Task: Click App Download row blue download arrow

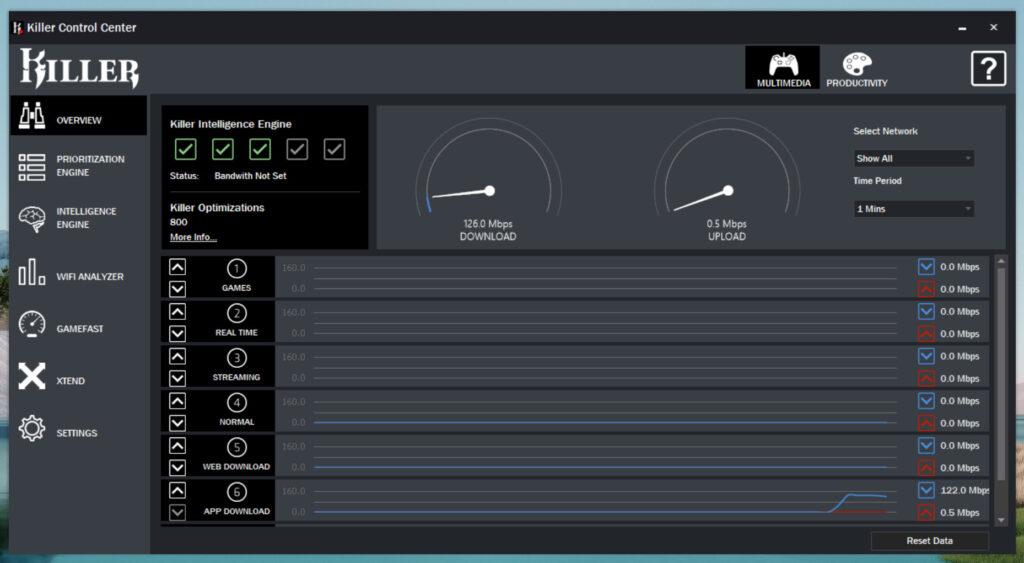Action: [925, 490]
